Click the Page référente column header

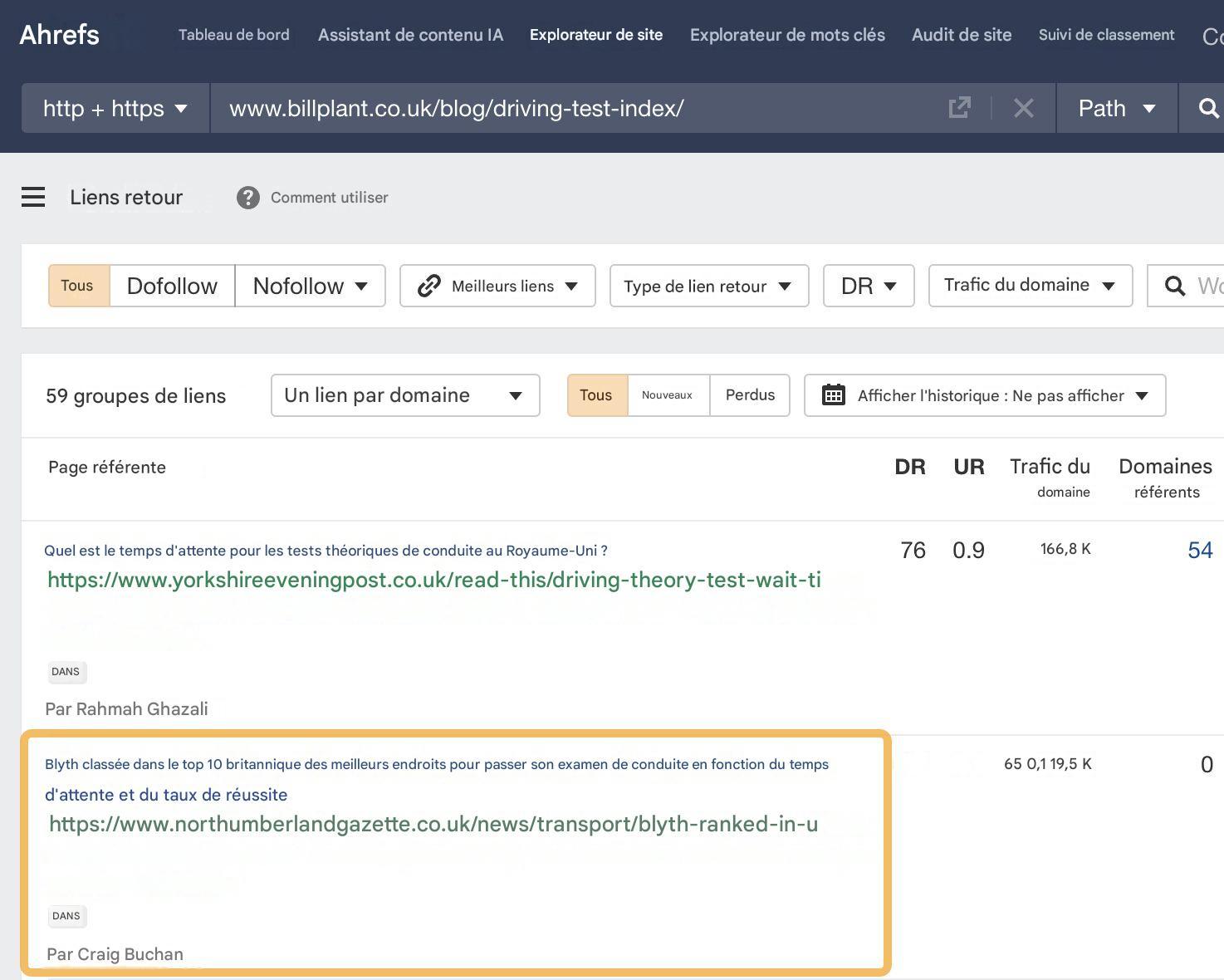pyautogui.click(x=107, y=467)
